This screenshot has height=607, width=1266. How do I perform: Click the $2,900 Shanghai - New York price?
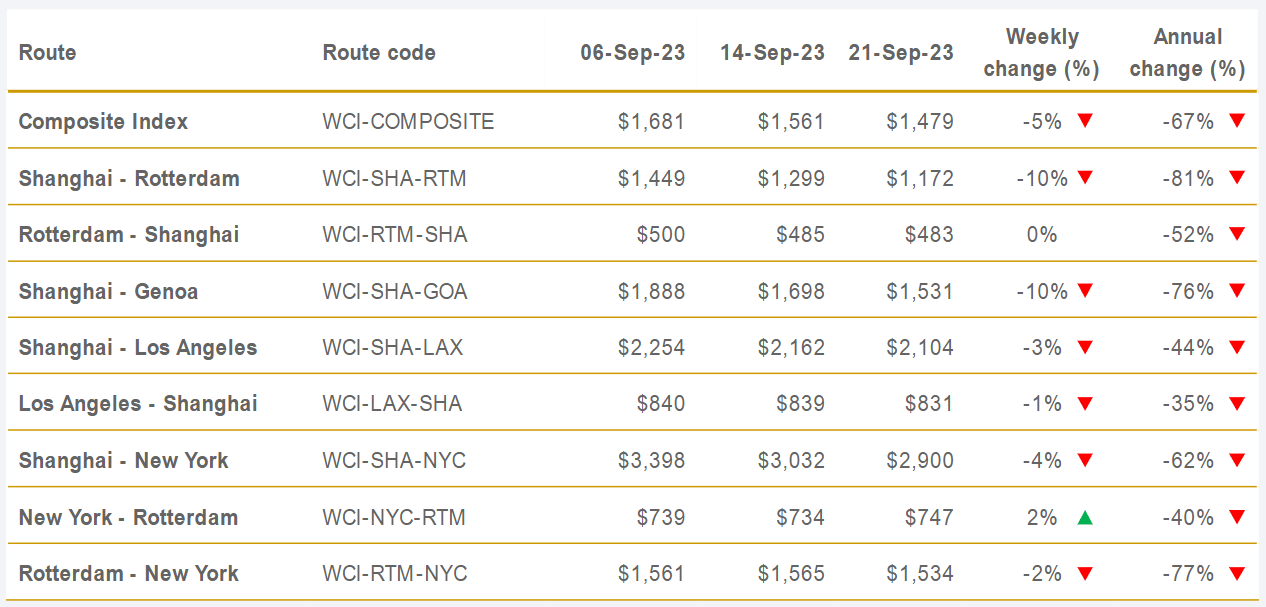point(920,461)
